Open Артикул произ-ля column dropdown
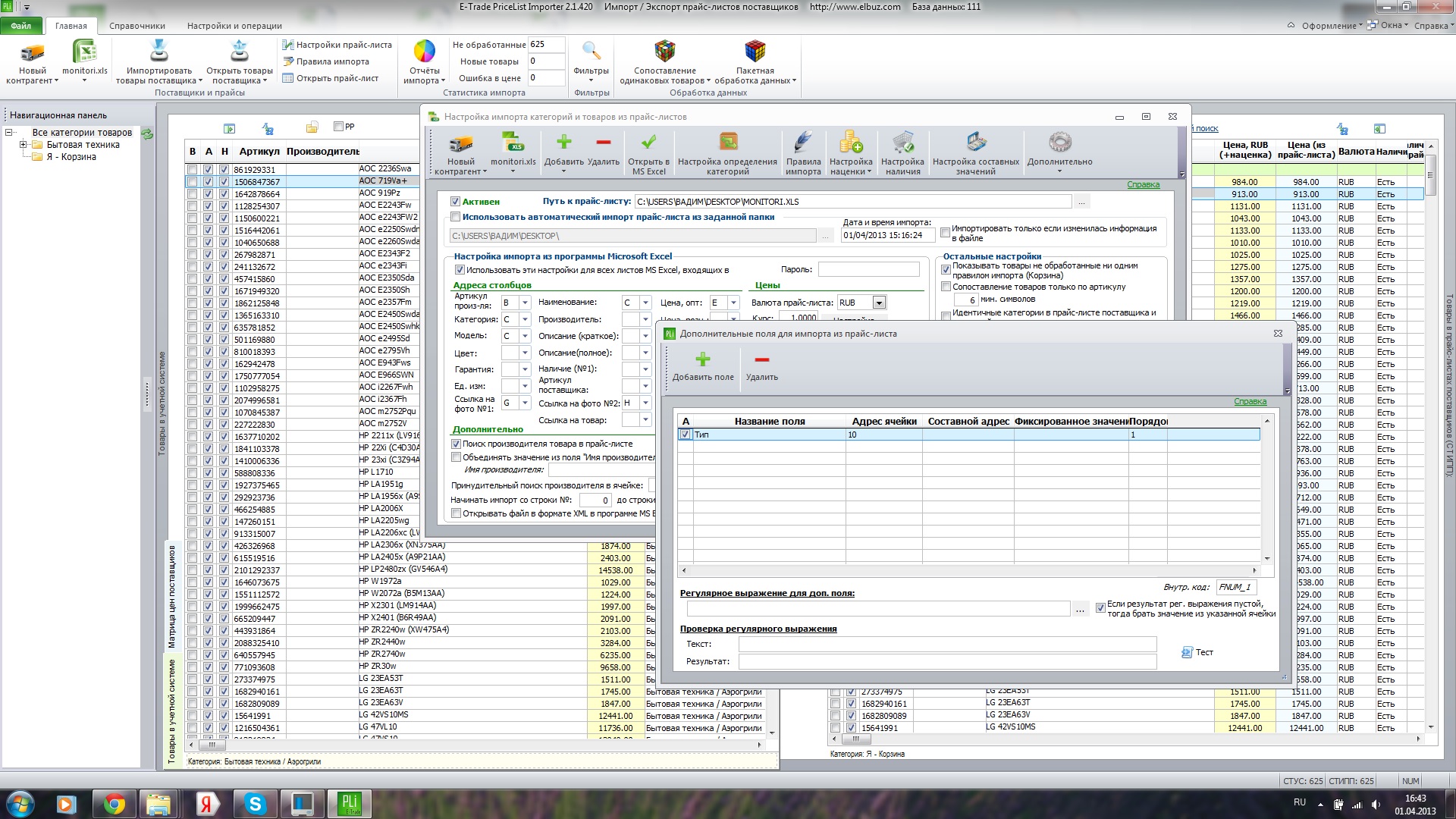 (x=524, y=303)
